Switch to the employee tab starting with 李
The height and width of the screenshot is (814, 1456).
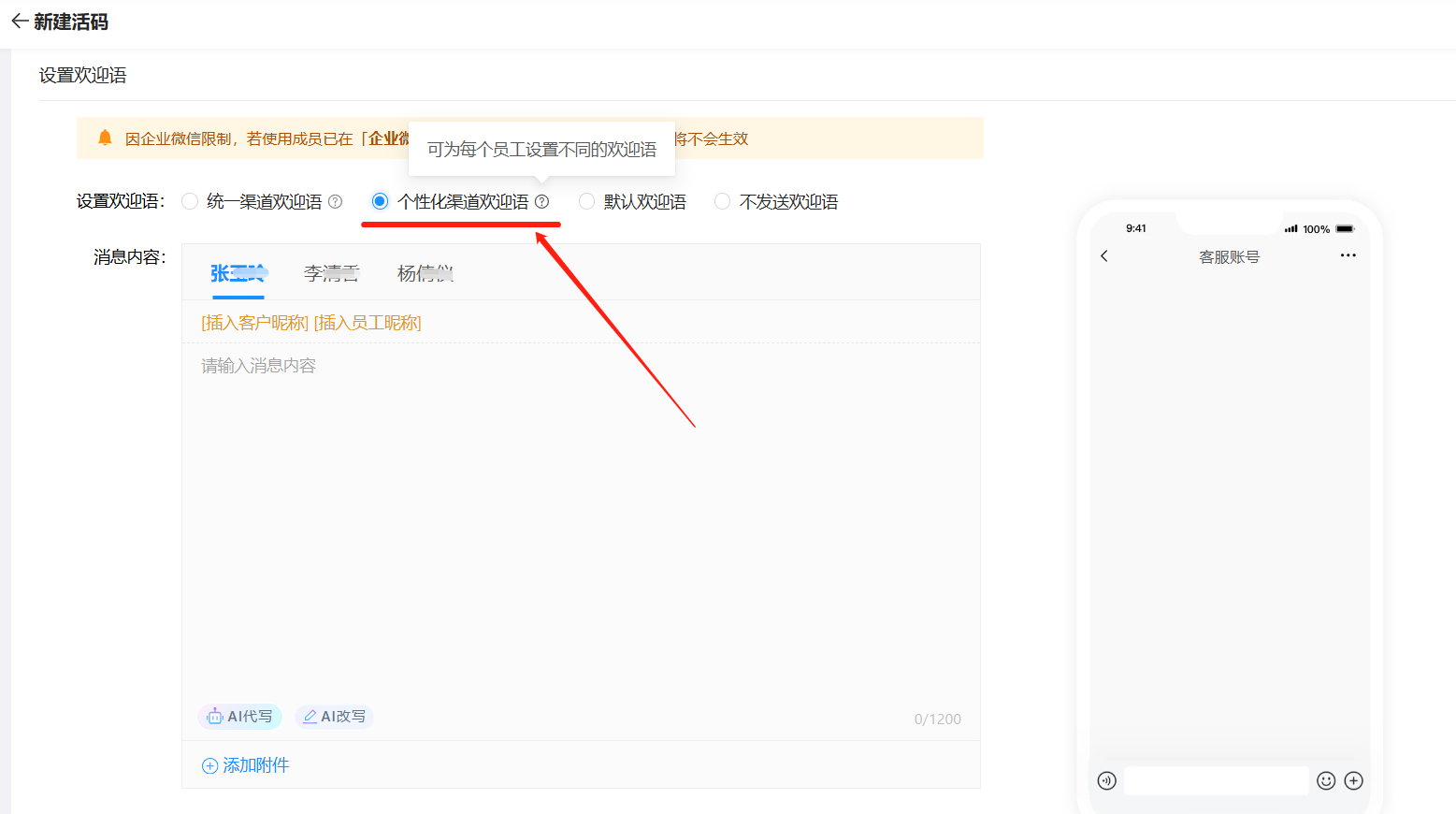[332, 273]
